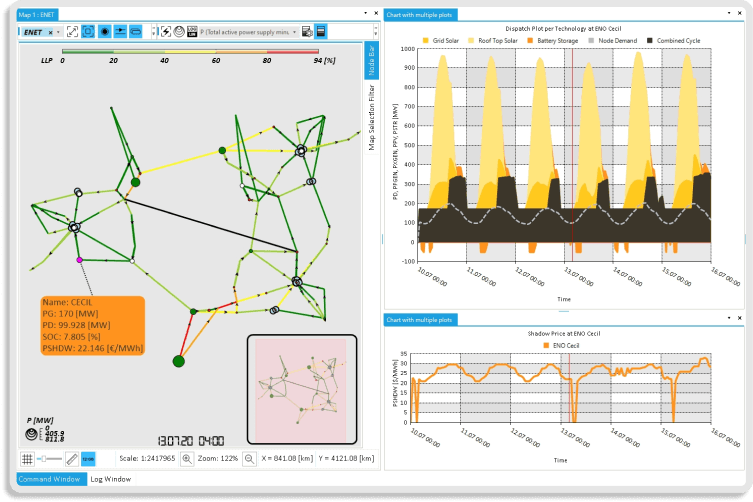Screen dimensions: 753x502
Task: Click the fit-to-extent arrows icon
Action: click(73, 32)
